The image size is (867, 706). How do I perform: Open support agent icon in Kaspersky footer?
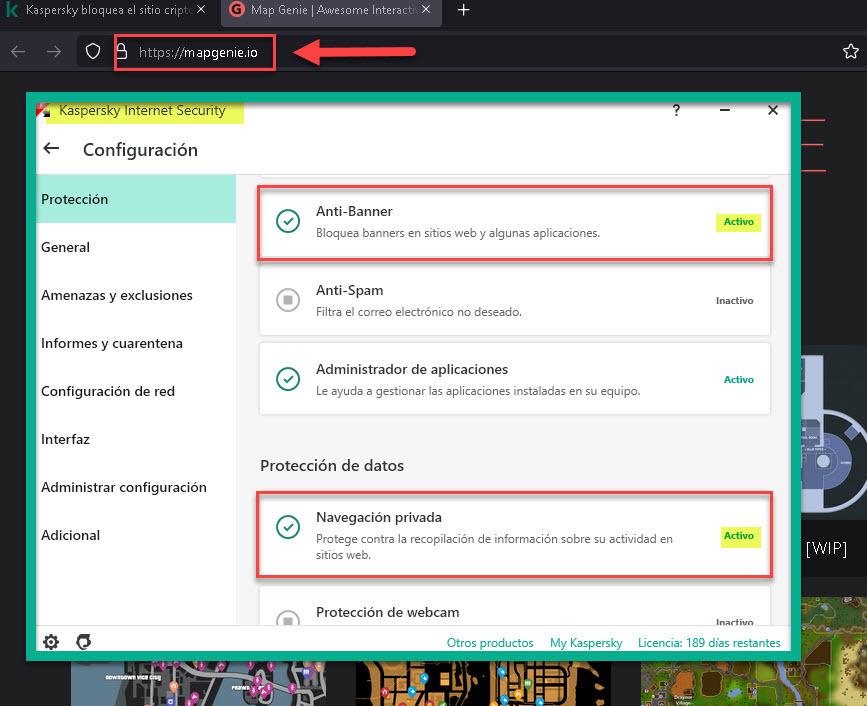pyautogui.click(x=83, y=642)
